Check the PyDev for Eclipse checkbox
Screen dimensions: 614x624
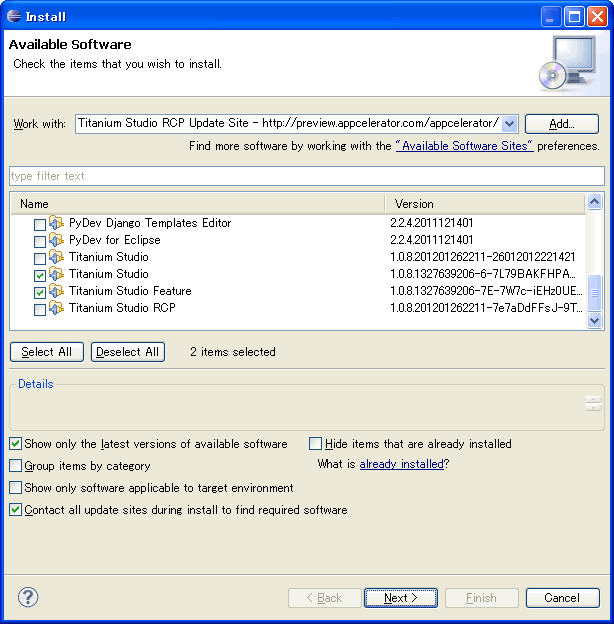(40, 242)
